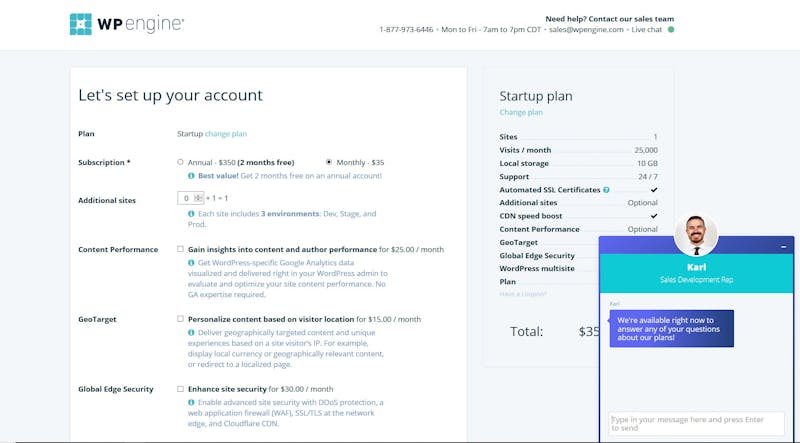Click phone number 1-877-973-6446
This screenshot has height=443, width=800.
point(406,30)
